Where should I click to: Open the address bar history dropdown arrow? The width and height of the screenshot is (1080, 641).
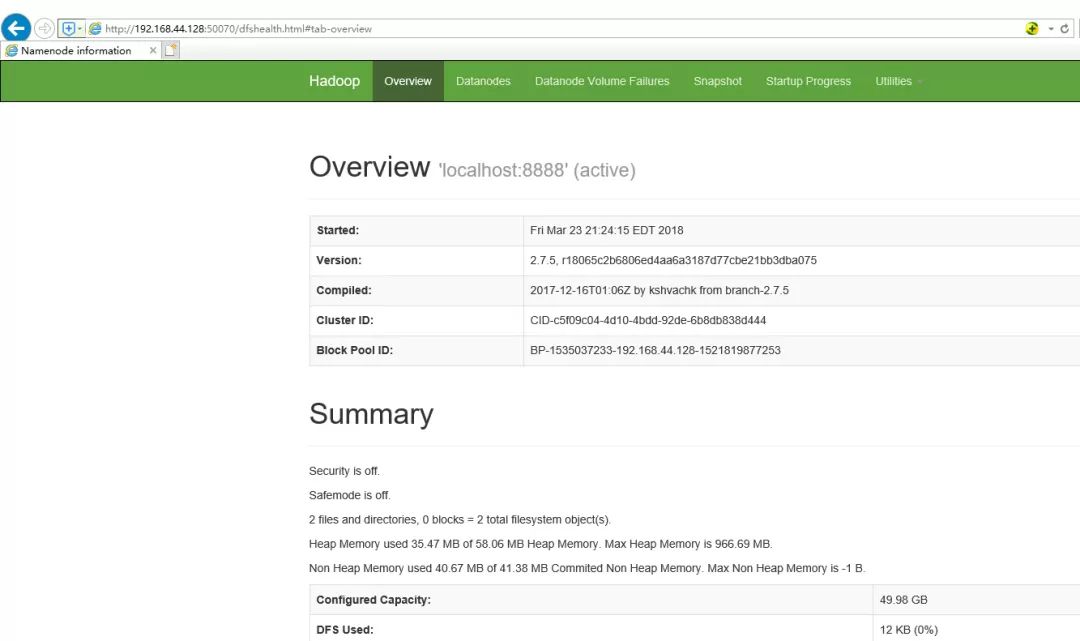coord(1051,28)
